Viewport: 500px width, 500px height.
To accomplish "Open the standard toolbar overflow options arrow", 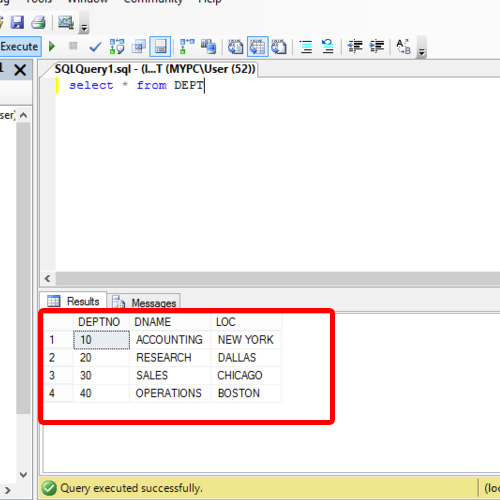I will (x=84, y=28).
